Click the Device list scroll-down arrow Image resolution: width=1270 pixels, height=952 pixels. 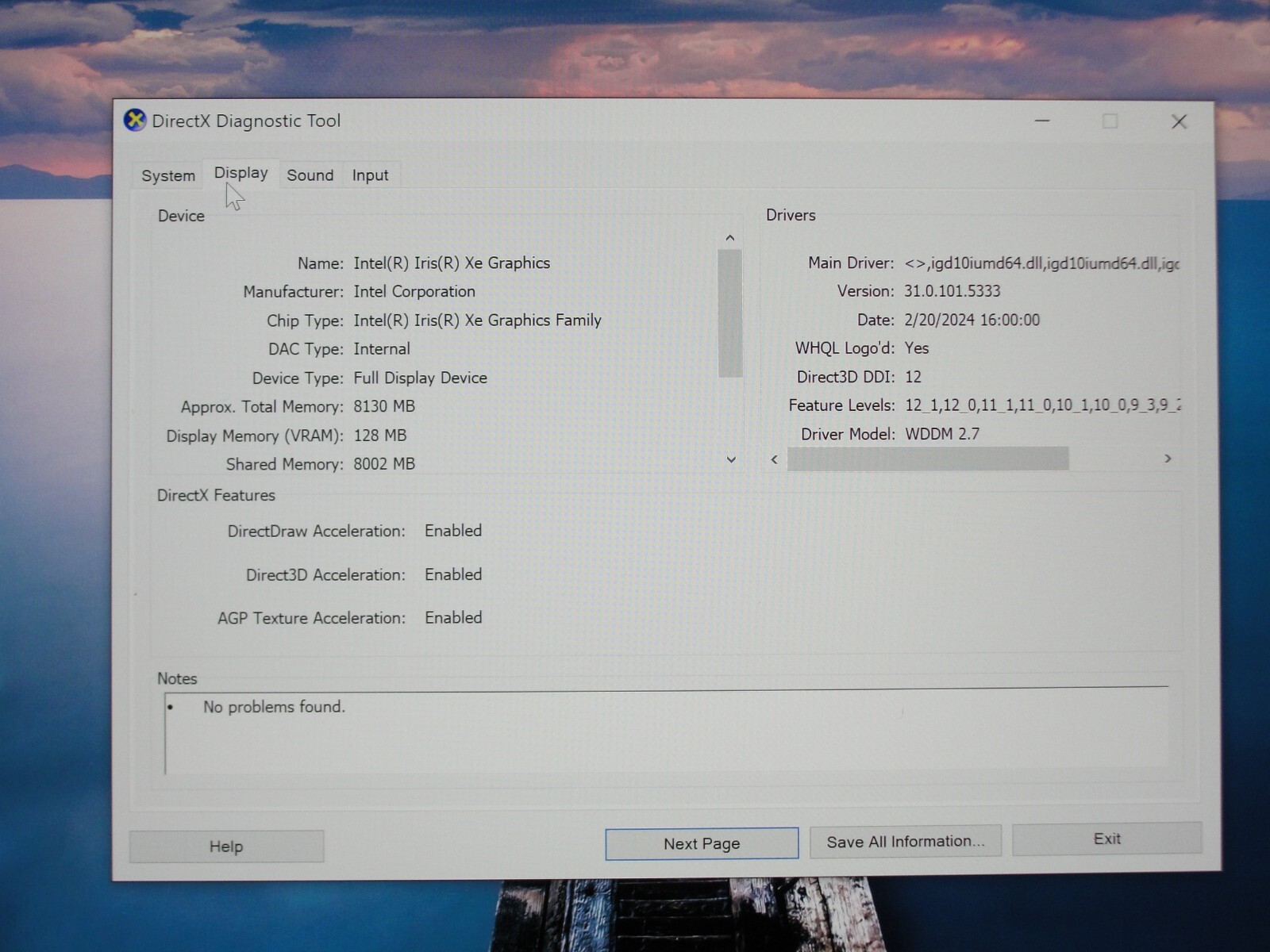pos(731,459)
